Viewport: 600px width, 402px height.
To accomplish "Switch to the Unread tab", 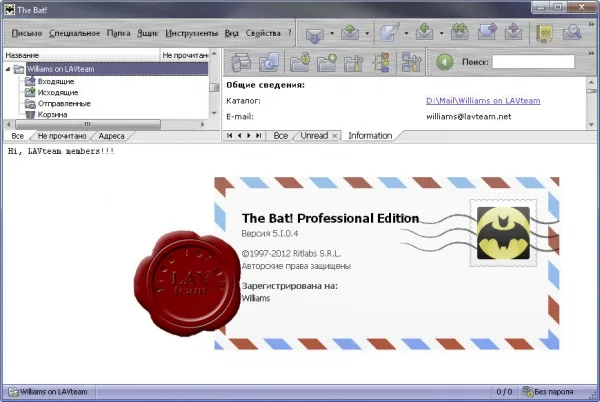I will pyautogui.click(x=314, y=135).
